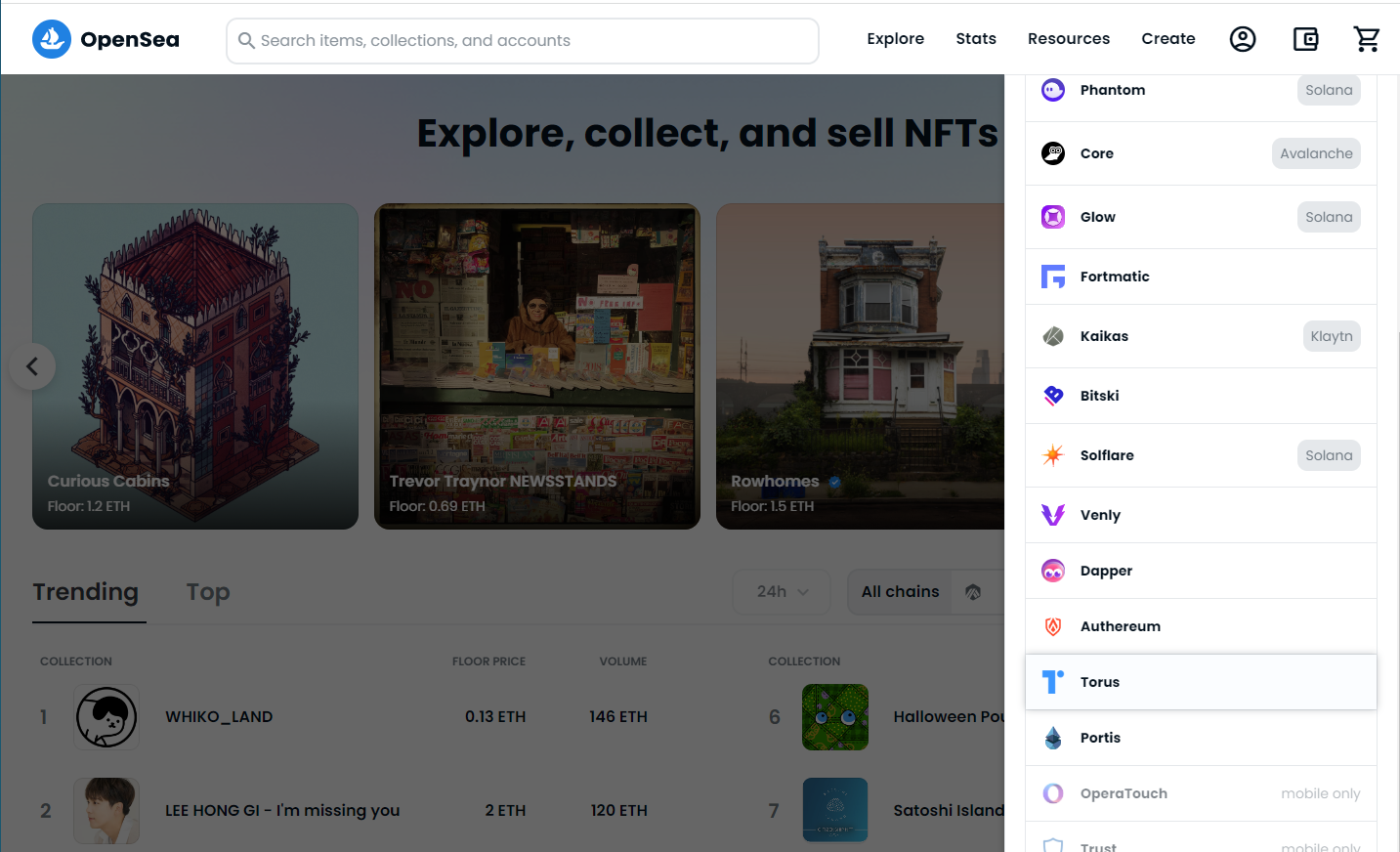Click the Avalanche tag beside Core
The height and width of the screenshot is (852, 1400).
click(x=1316, y=153)
